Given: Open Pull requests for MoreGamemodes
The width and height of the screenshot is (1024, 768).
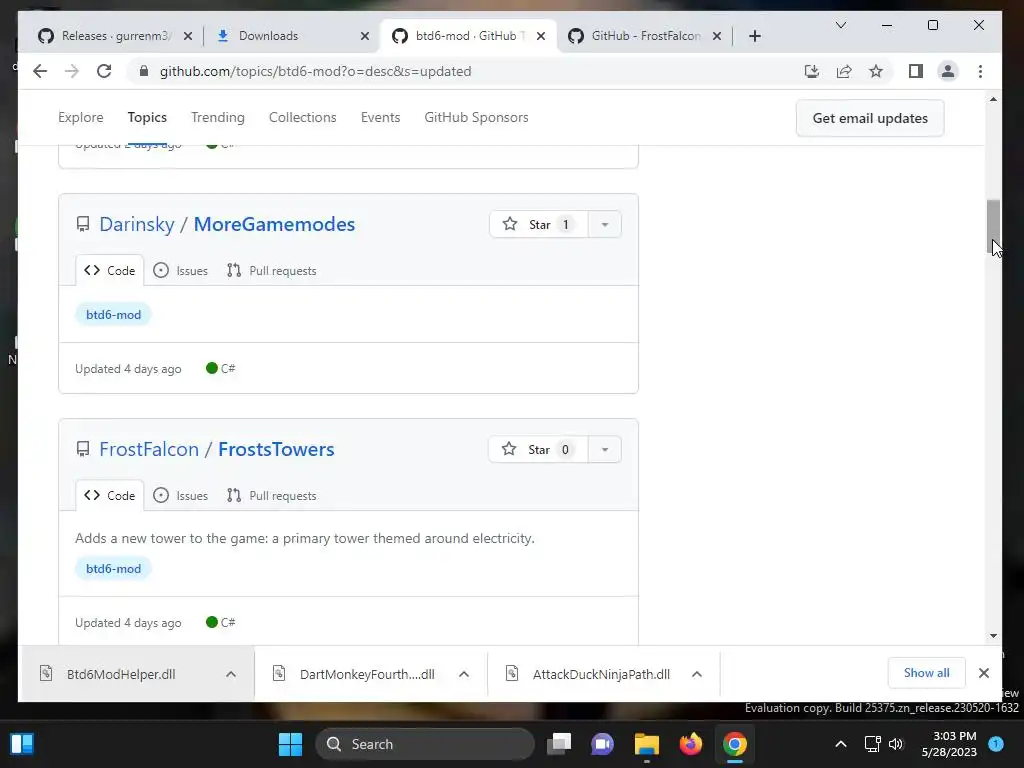Looking at the screenshot, I should [272, 270].
